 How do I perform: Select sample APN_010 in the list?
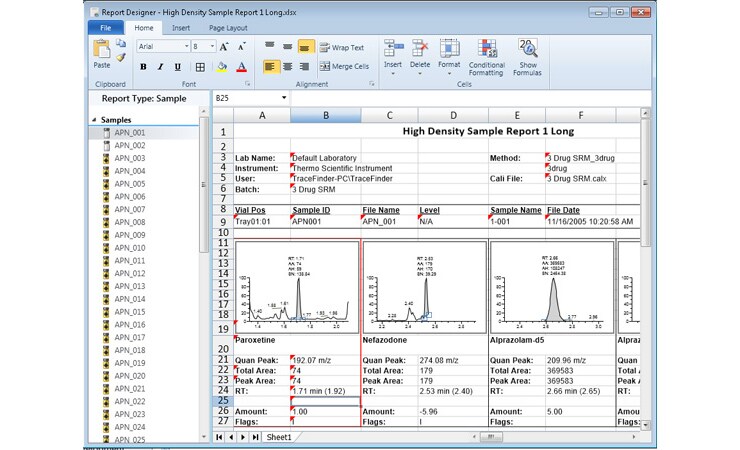click(x=129, y=248)
